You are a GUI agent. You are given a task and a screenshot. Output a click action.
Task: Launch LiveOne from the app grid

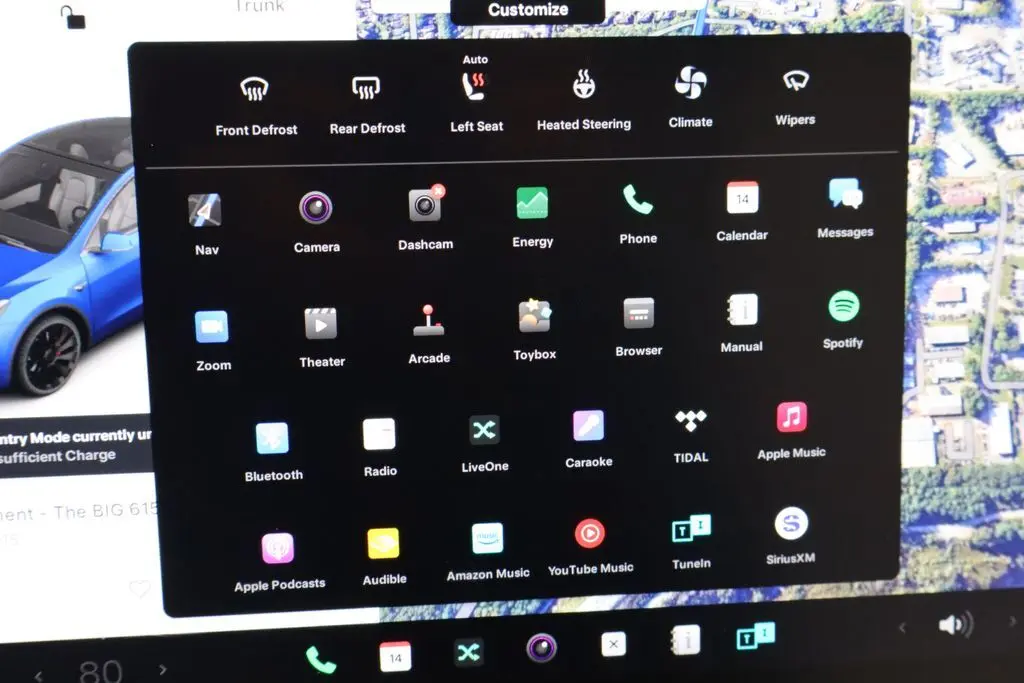pos(485,444)
